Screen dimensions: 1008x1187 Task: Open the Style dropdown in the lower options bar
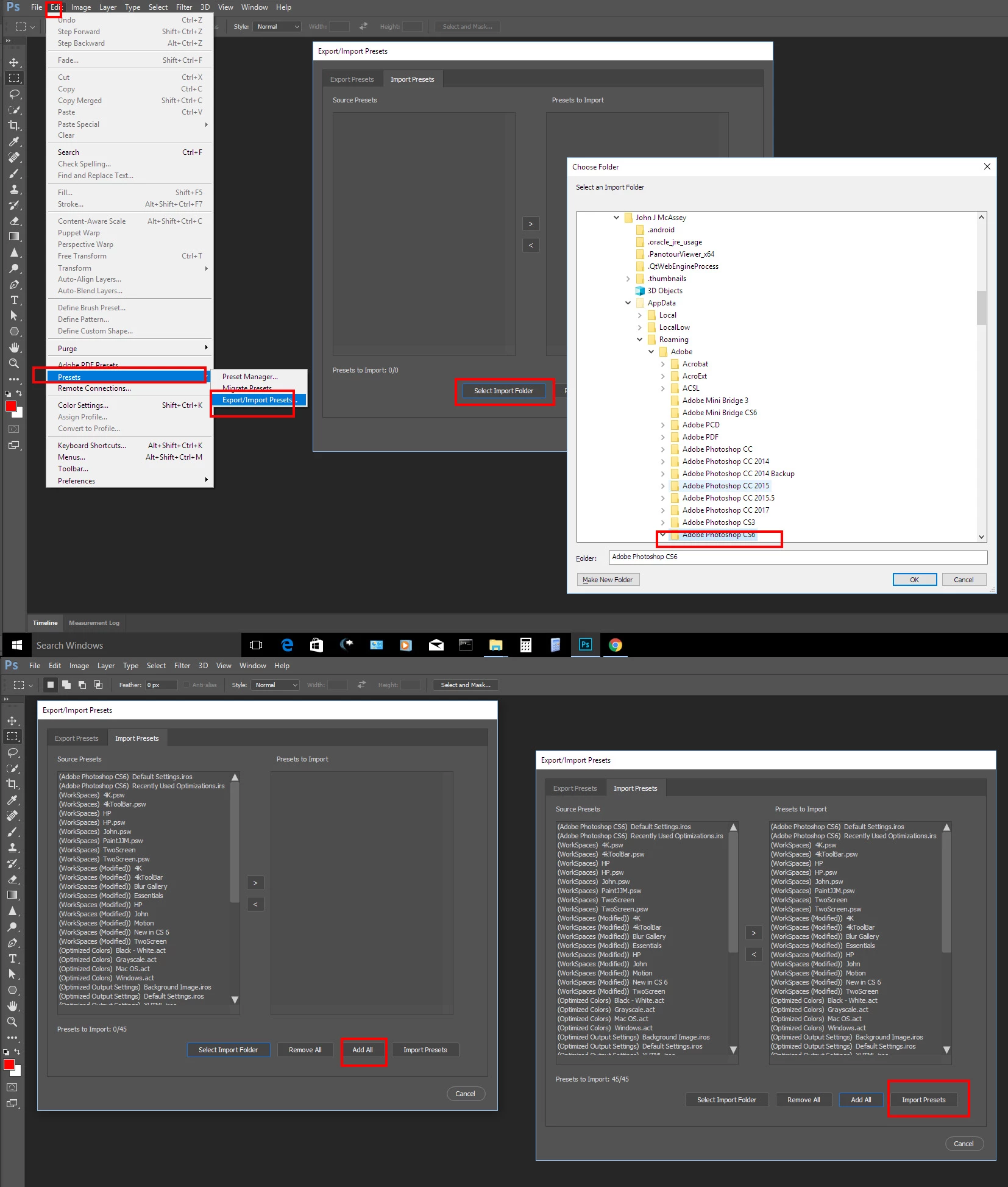[x=276, y=685]
